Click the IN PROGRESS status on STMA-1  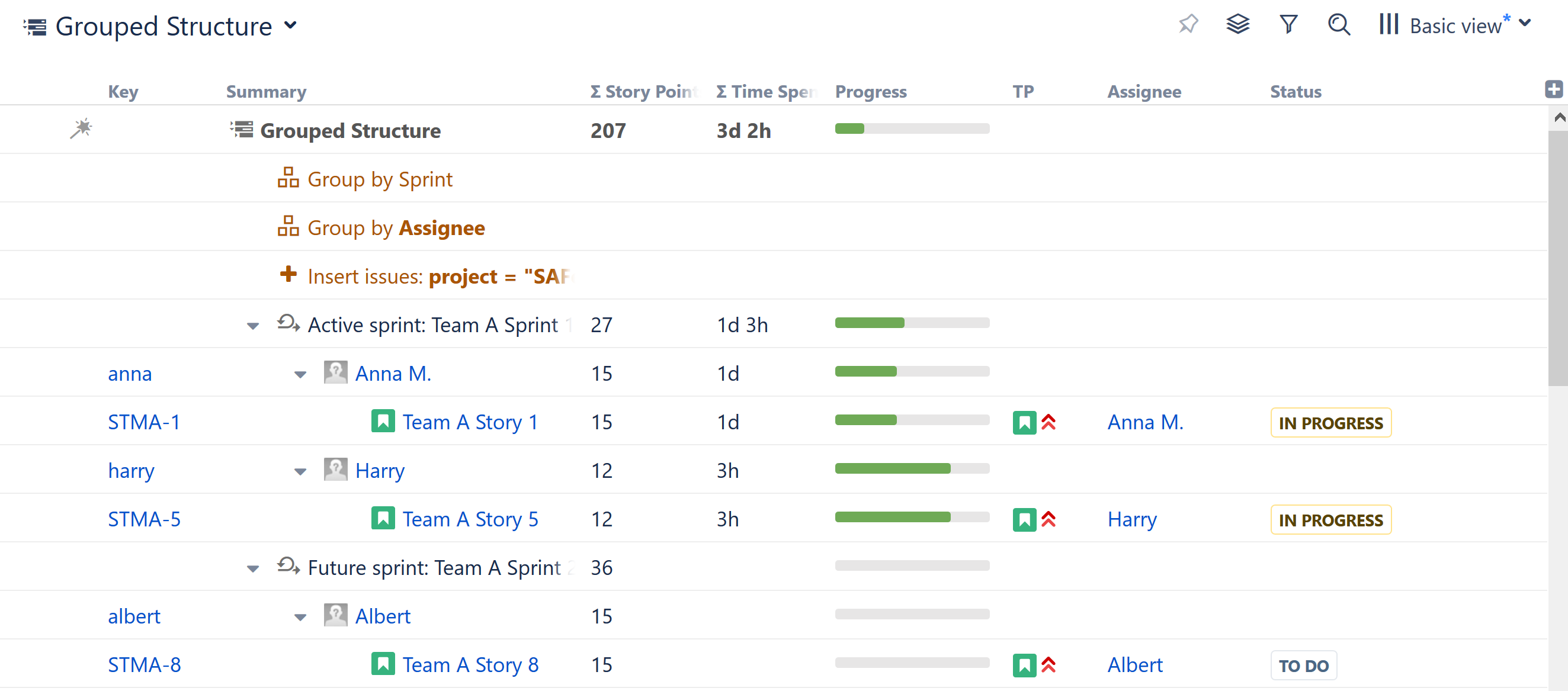1330,422
